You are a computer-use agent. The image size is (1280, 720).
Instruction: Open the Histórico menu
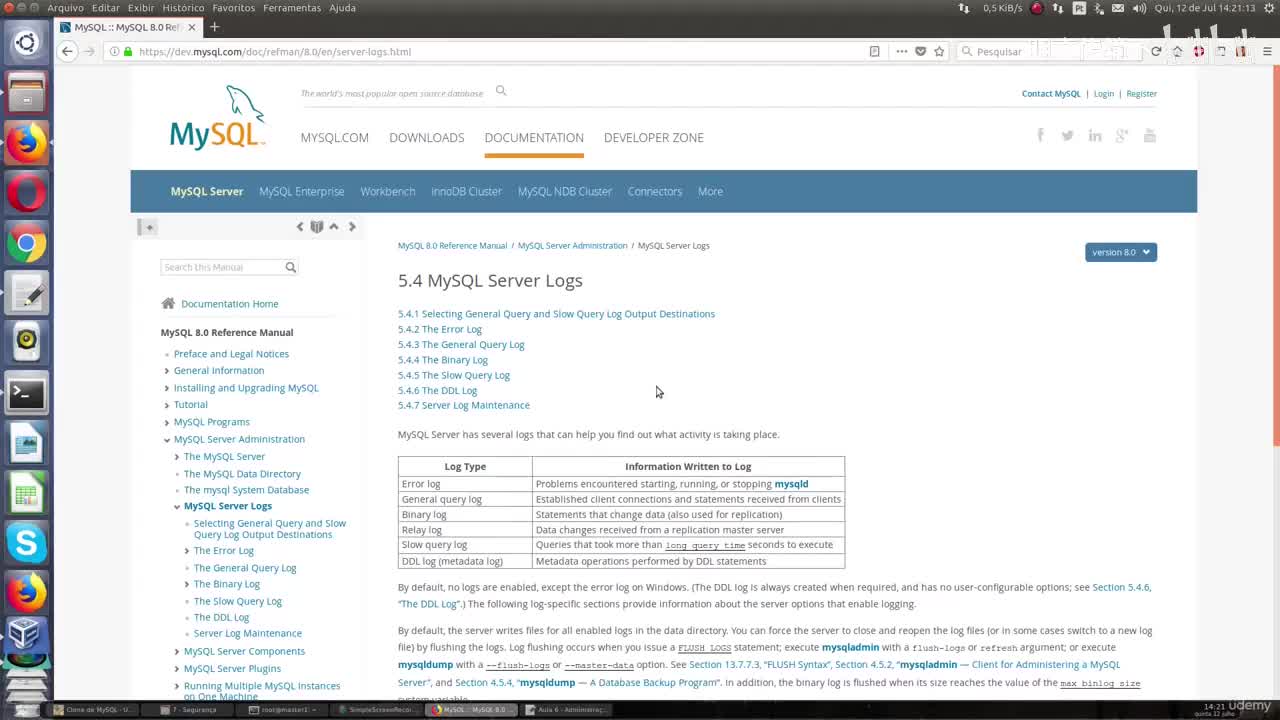[x=183, y=8]
